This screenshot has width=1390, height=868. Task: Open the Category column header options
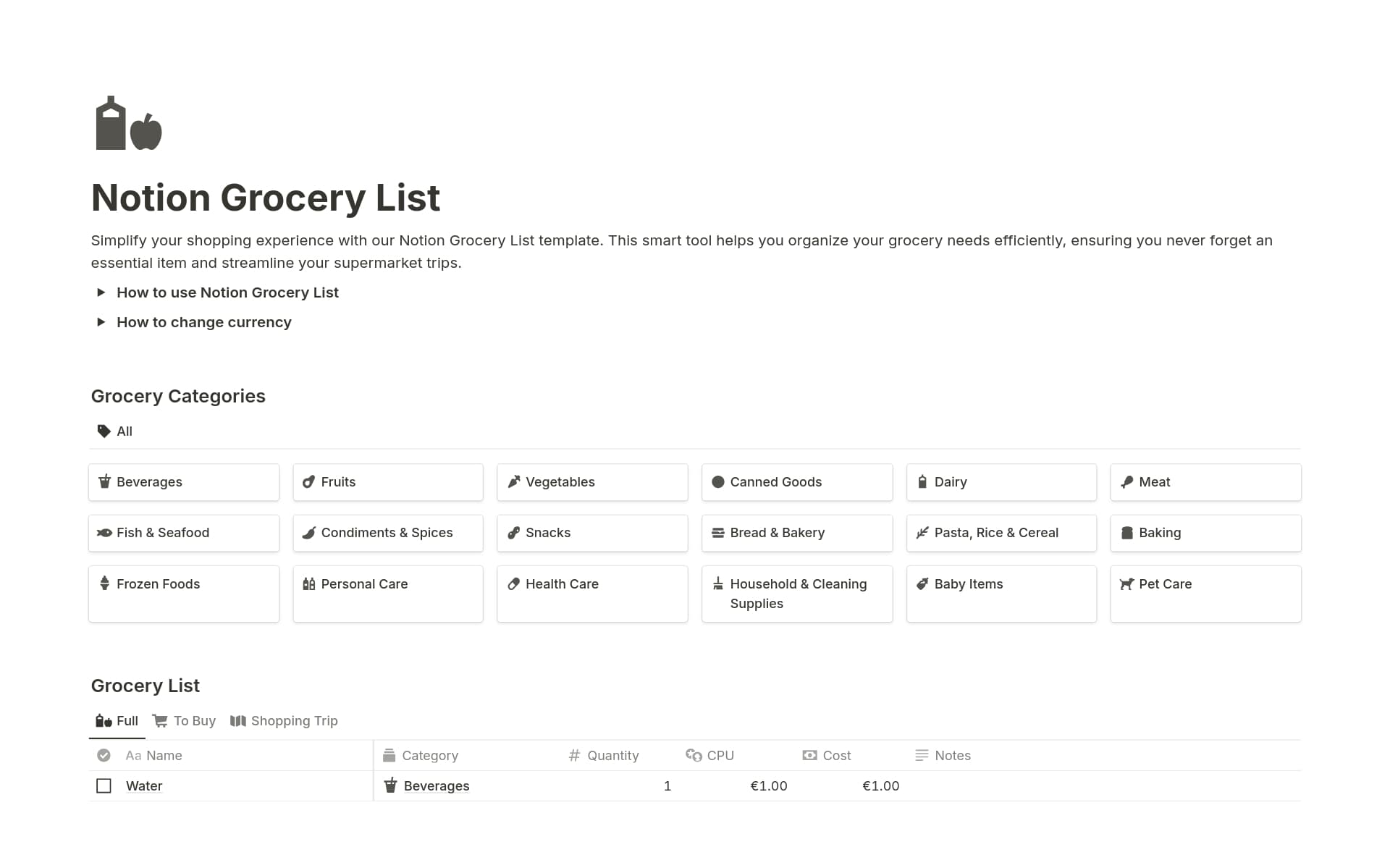point(430,755)
